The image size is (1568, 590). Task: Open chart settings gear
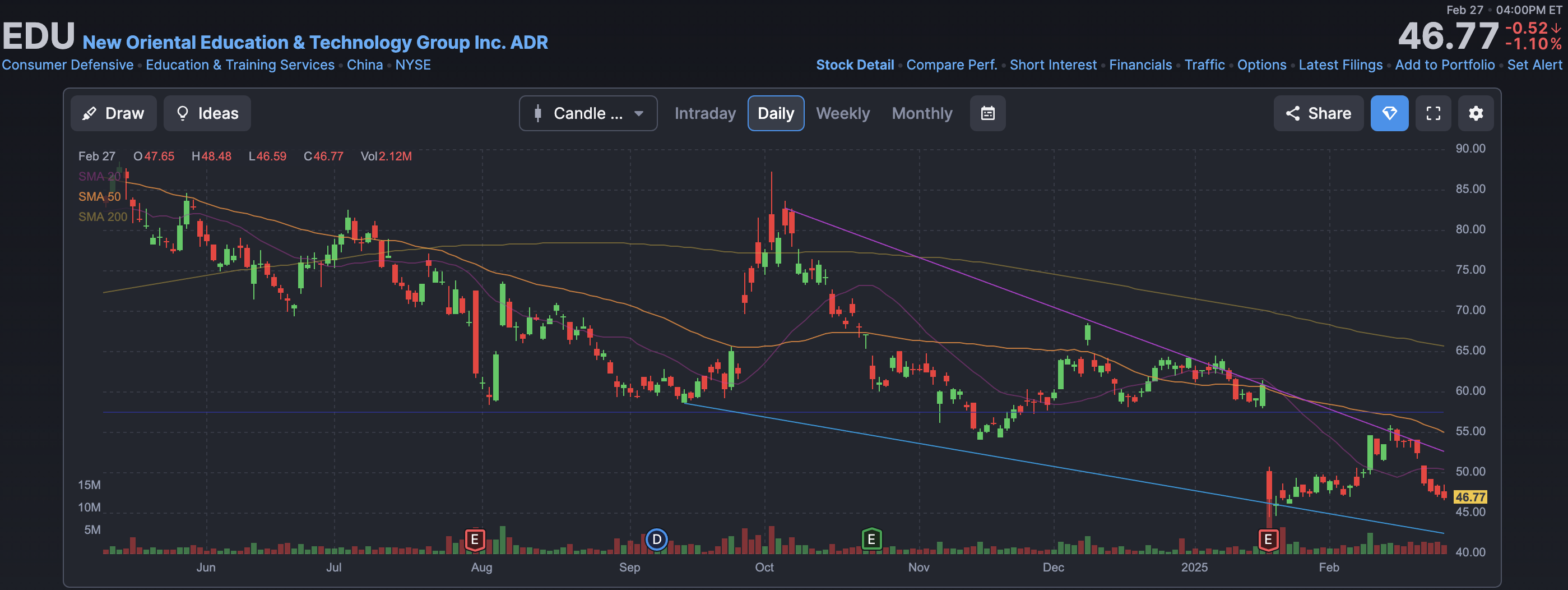[1476, 113]
